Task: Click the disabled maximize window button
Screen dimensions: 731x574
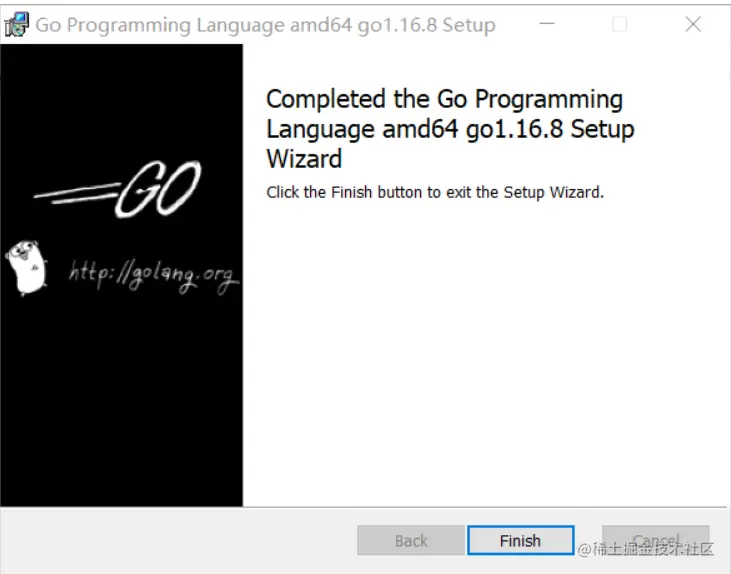Action: tap(619, 24)
